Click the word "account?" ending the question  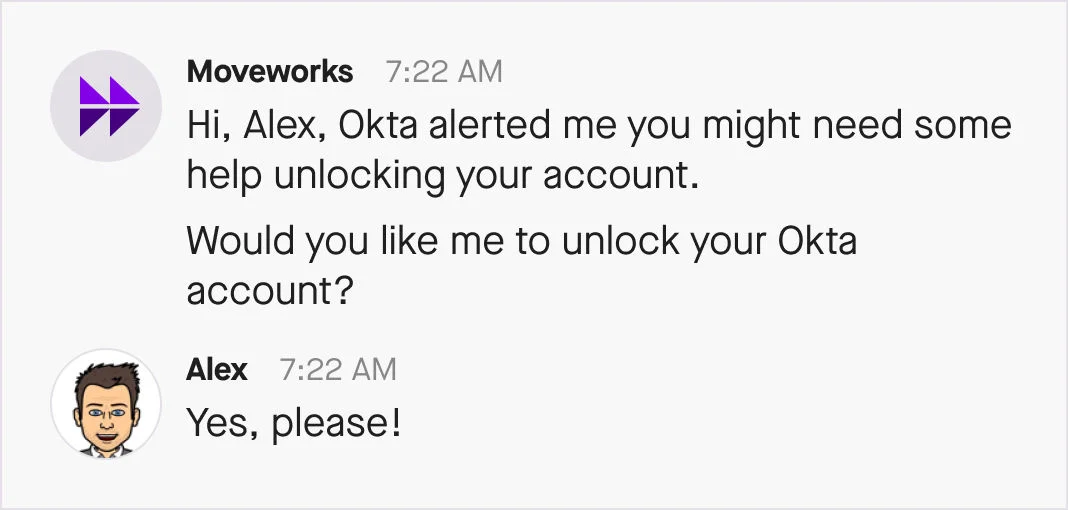tap(272, 292)
